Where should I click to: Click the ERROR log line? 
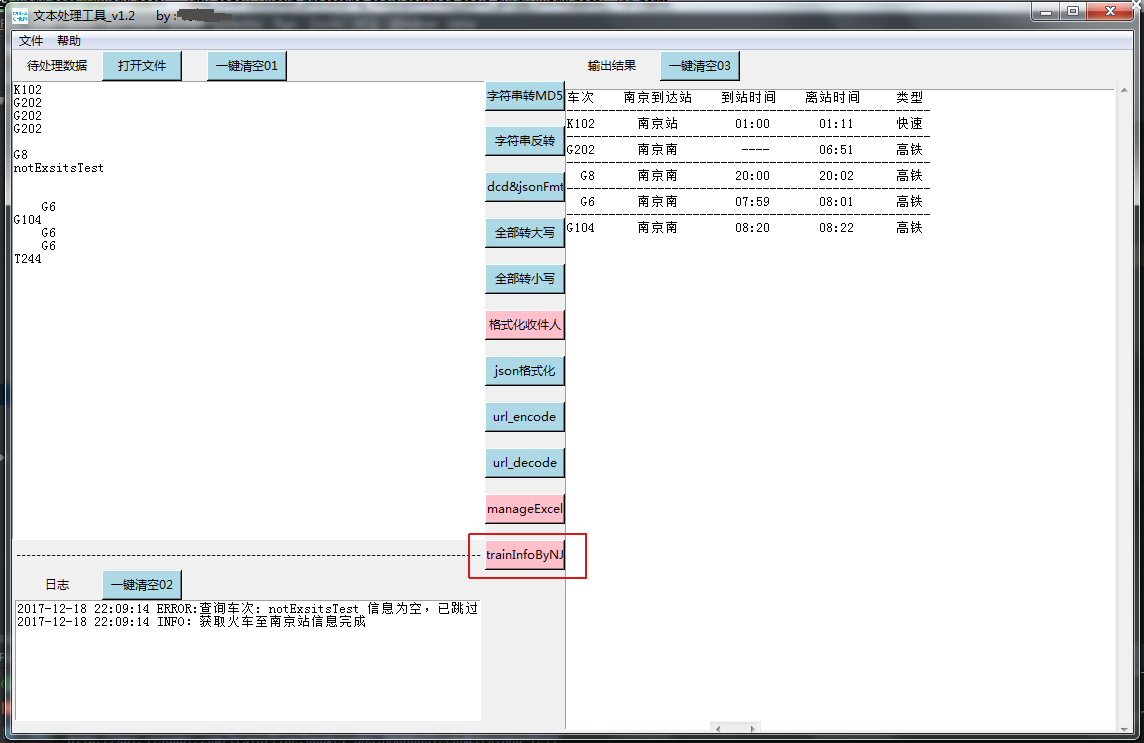tap(247, 609)
